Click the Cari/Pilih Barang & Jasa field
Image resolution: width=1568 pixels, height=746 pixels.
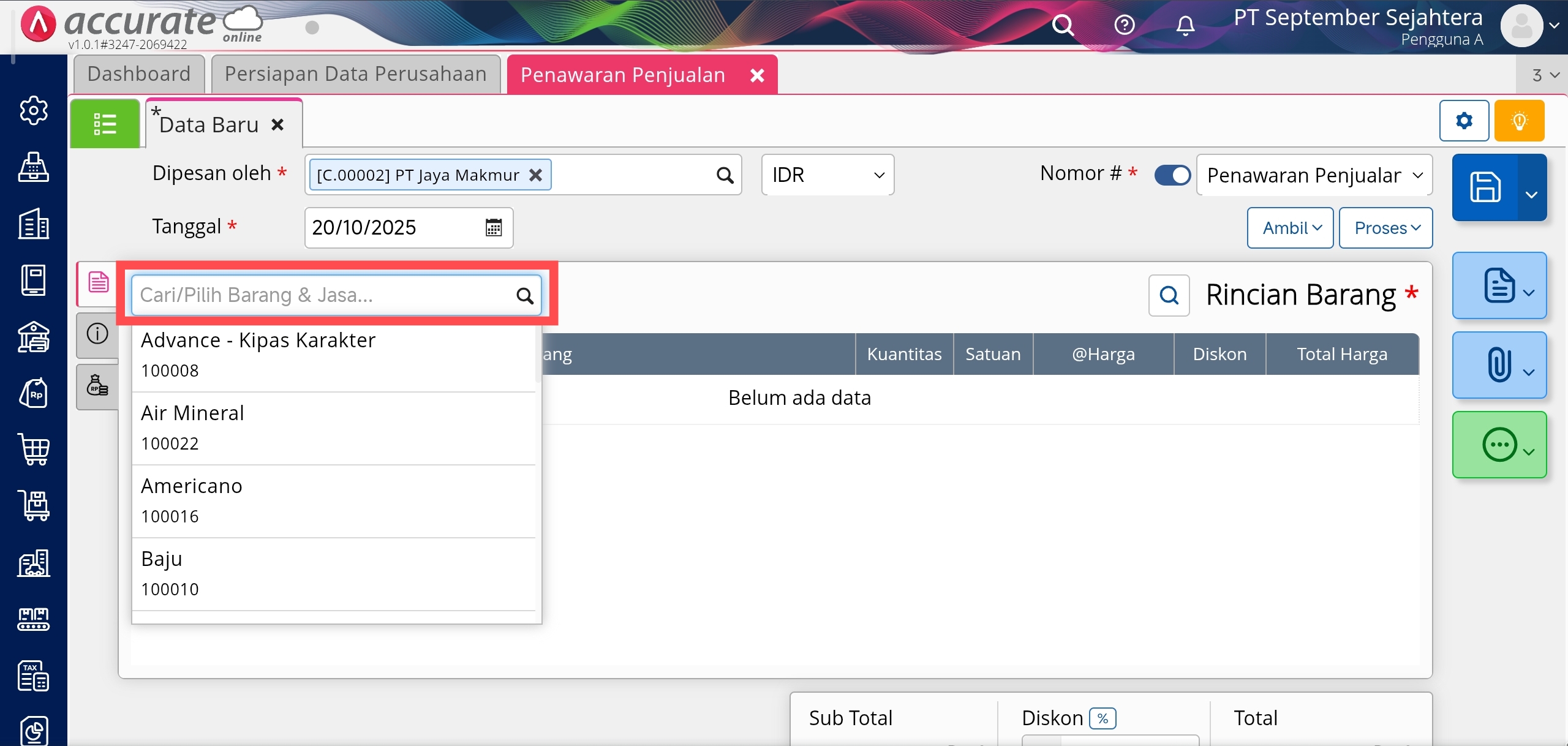(325, 295)
